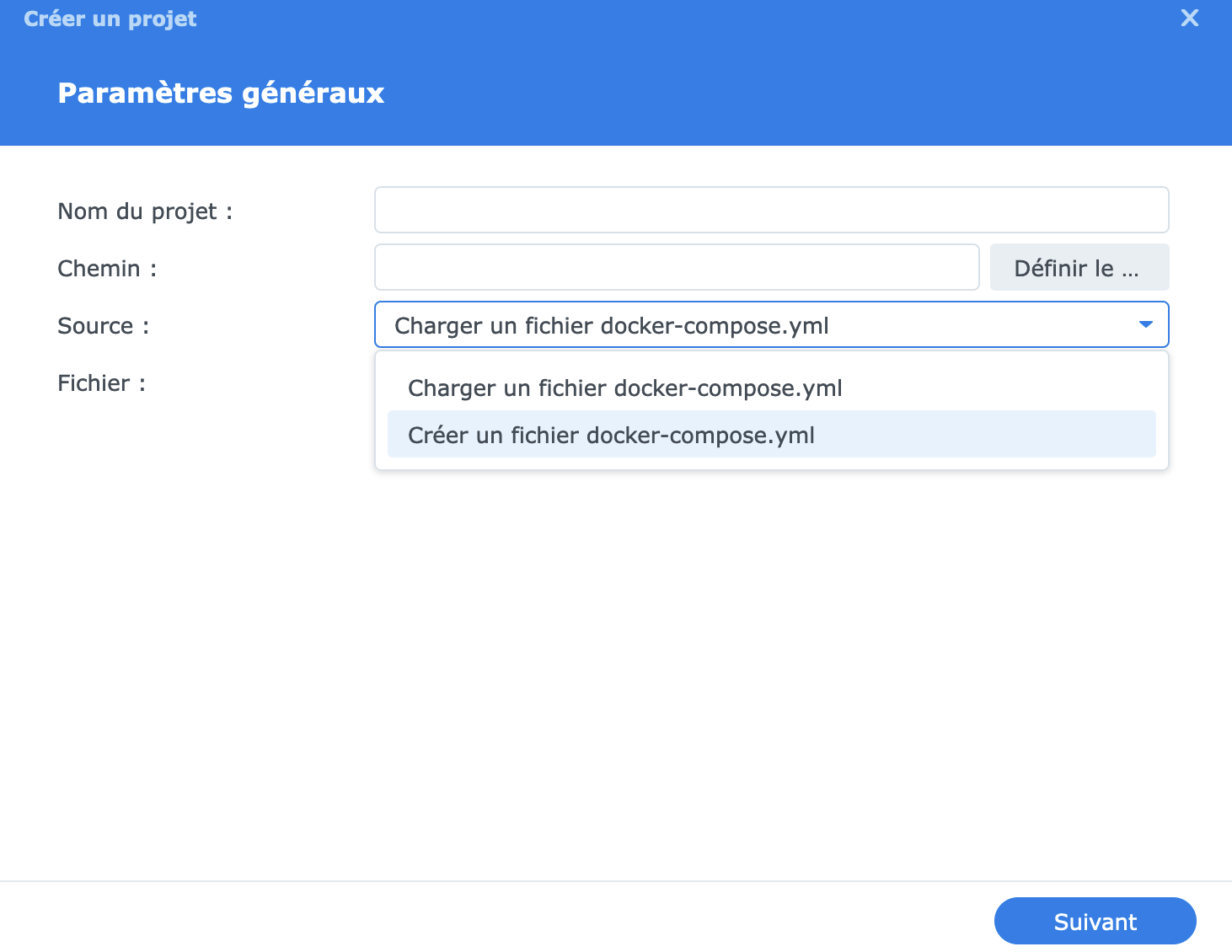Image resolution: width=1232 pixels, height=952 pixels.
Task: Click the Chemin label
Action: [x=107, y=269]
